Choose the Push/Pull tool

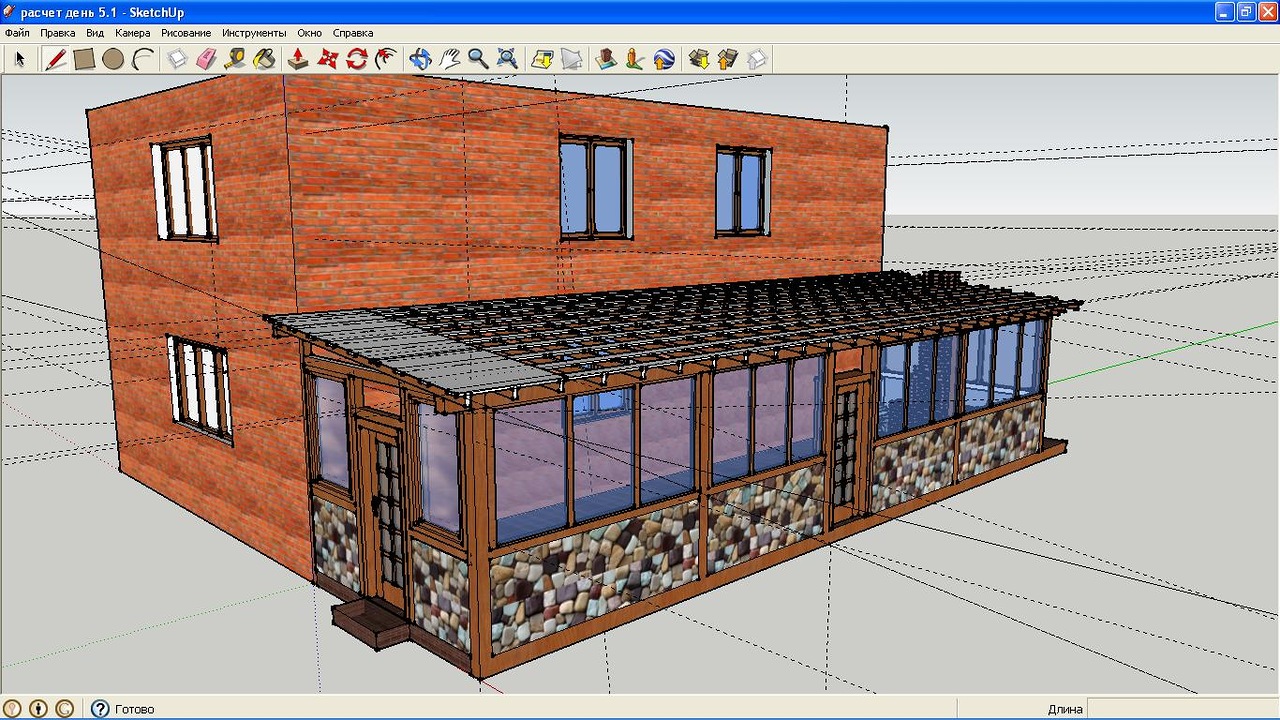click(x=298, y=59)
